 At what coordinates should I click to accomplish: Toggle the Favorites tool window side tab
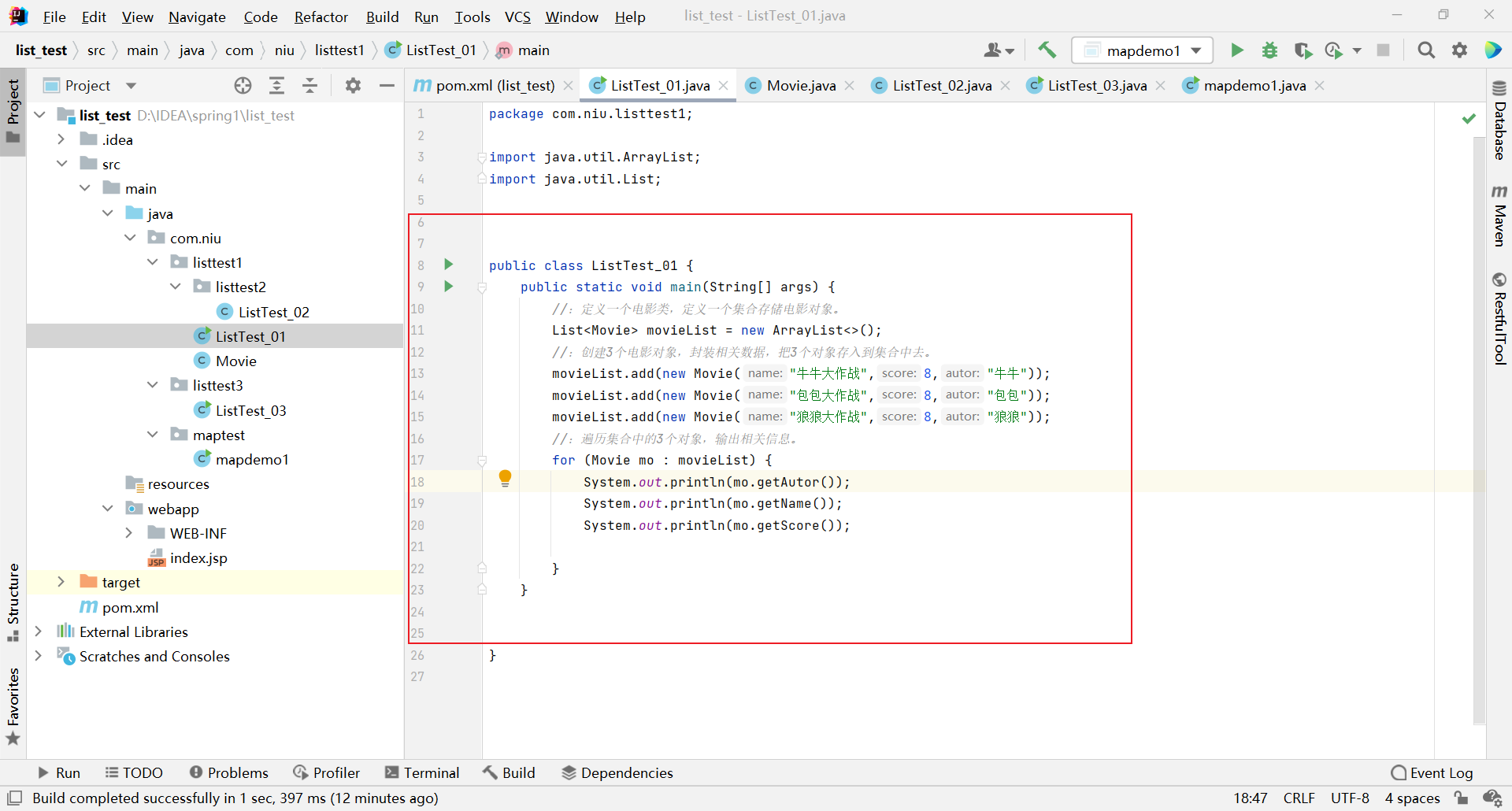13,706
